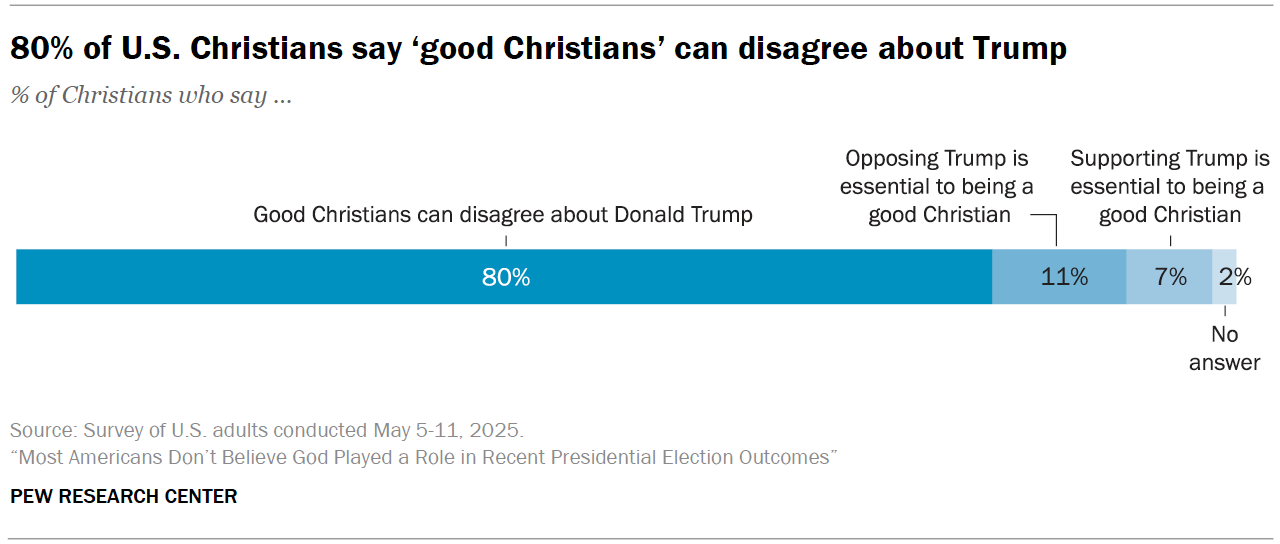
Task: Click the 'No answer' label
Action: click(1224, 348)
